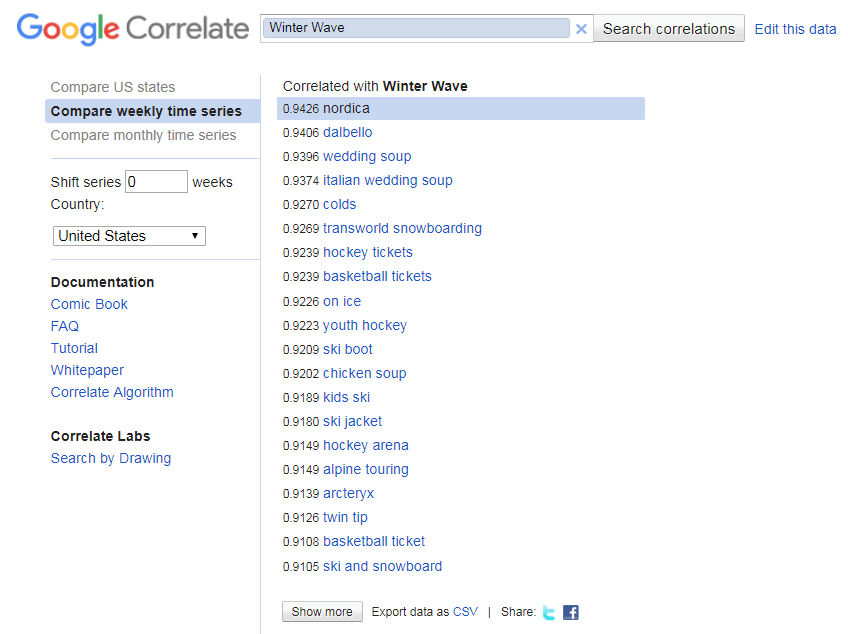Open the Tutorial link

[x=74, y=348]
